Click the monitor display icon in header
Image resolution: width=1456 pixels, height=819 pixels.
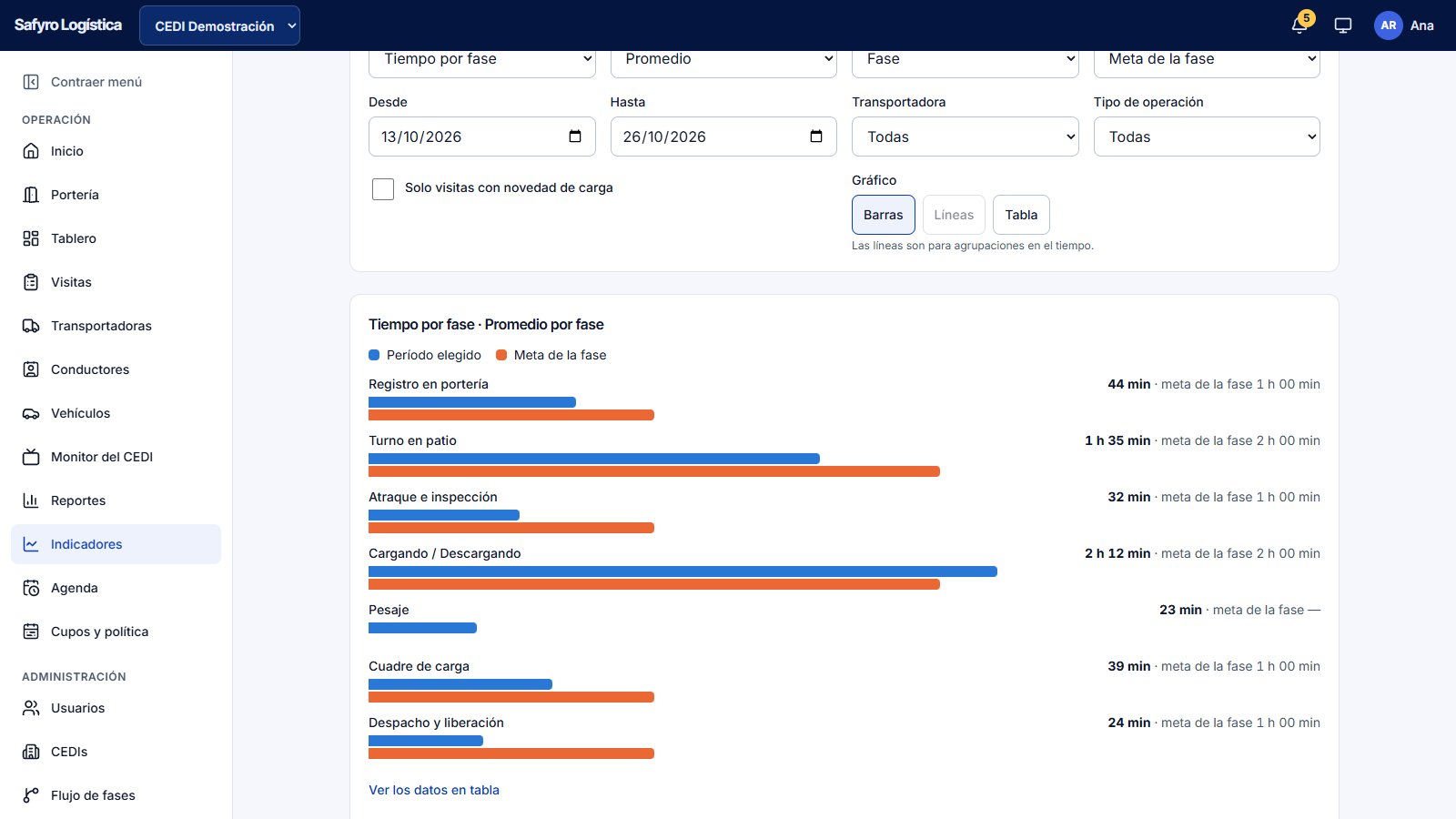tap(1343, 25)
